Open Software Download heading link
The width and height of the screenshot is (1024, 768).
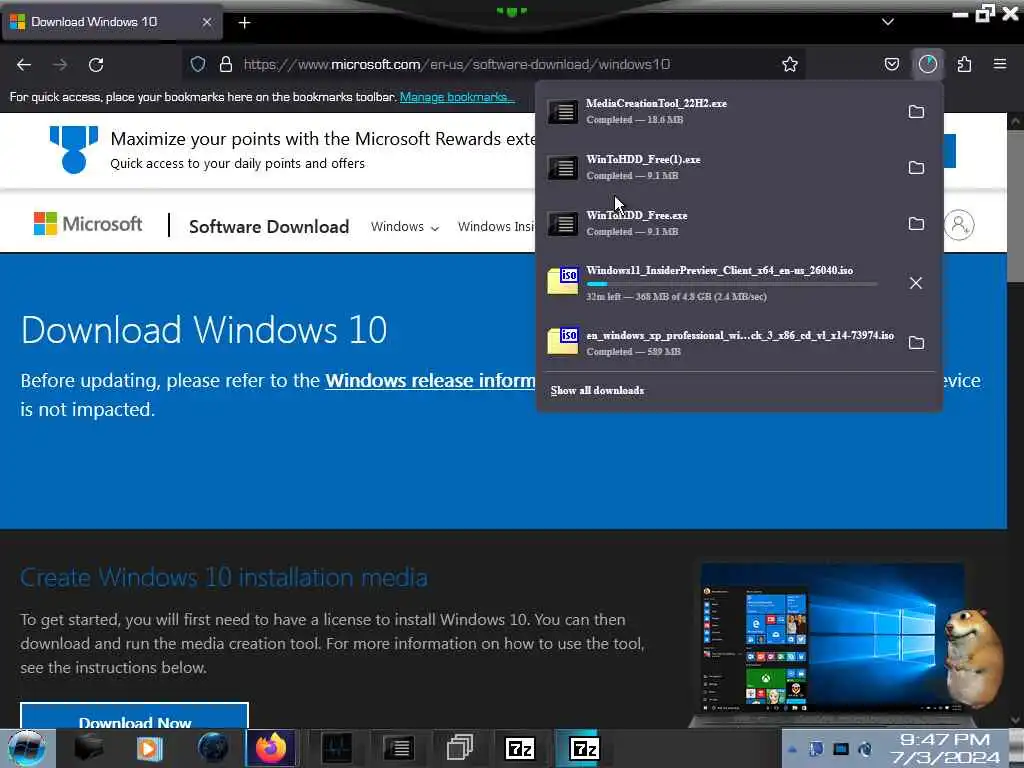pos(269,227)
